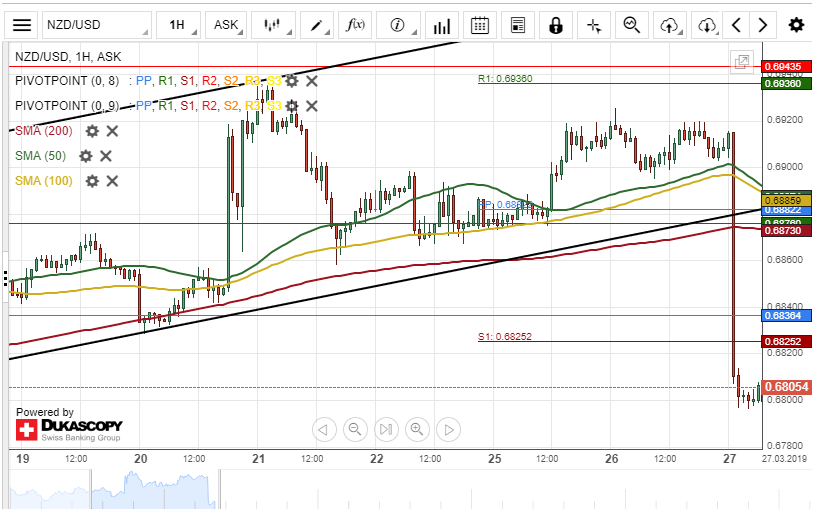The width and height of the screenshot is (818, 513).
Task: Enable the crosshair cursor tool
Action: coord(594,25)
